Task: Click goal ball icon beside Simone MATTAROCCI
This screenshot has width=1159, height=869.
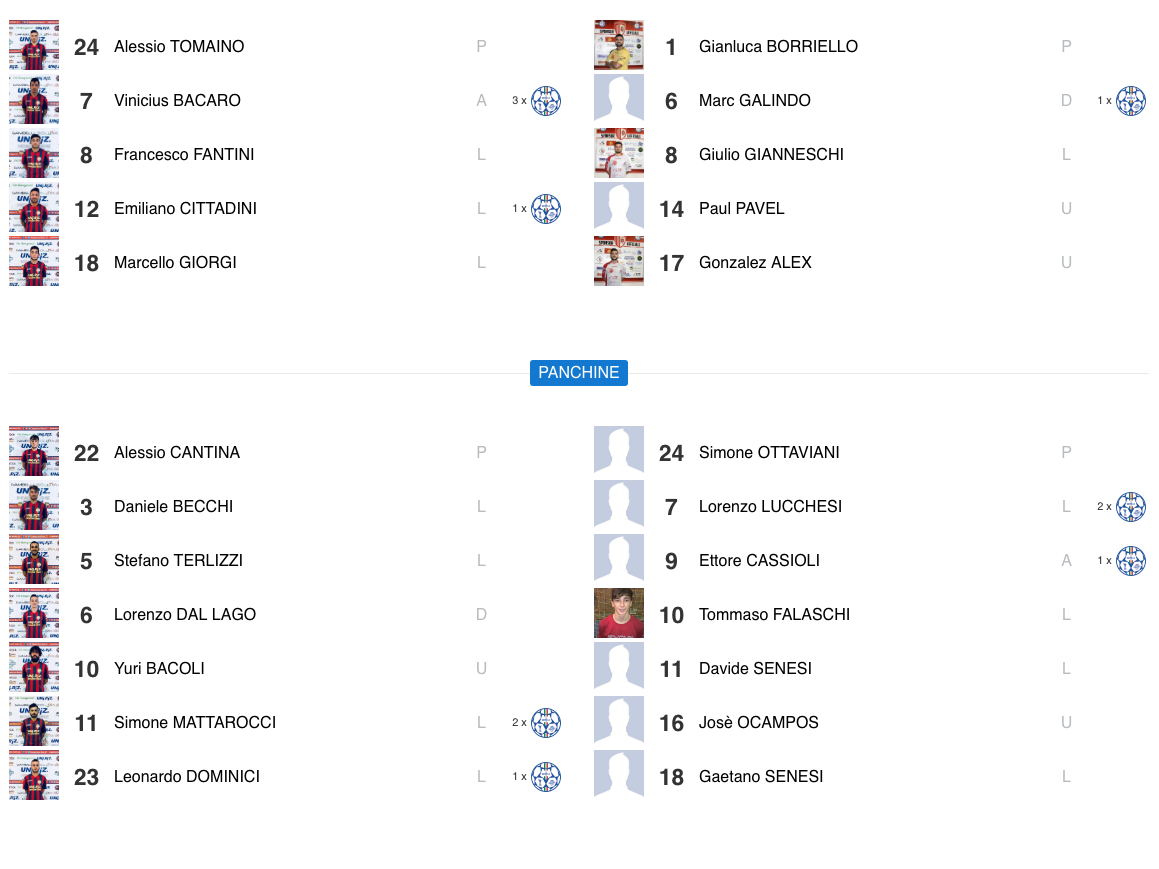Action: click(546, 723)
